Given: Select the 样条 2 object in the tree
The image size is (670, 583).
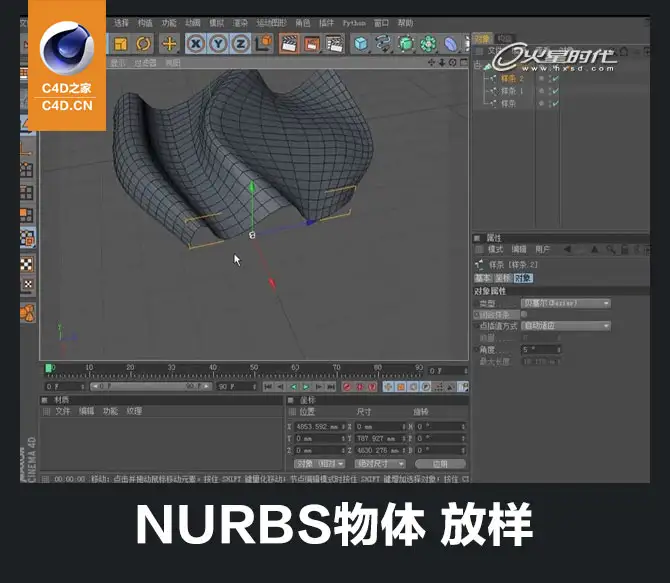Looking at the screenshot, I should [x=512, y=79].
